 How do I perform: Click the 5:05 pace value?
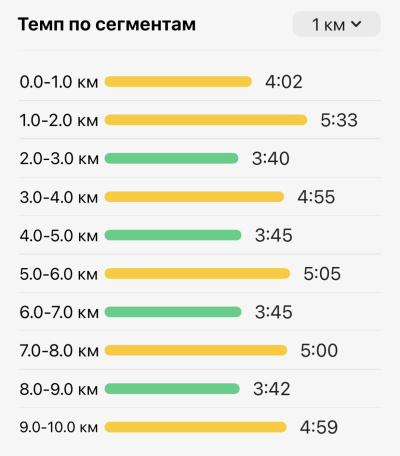[322, 274]
